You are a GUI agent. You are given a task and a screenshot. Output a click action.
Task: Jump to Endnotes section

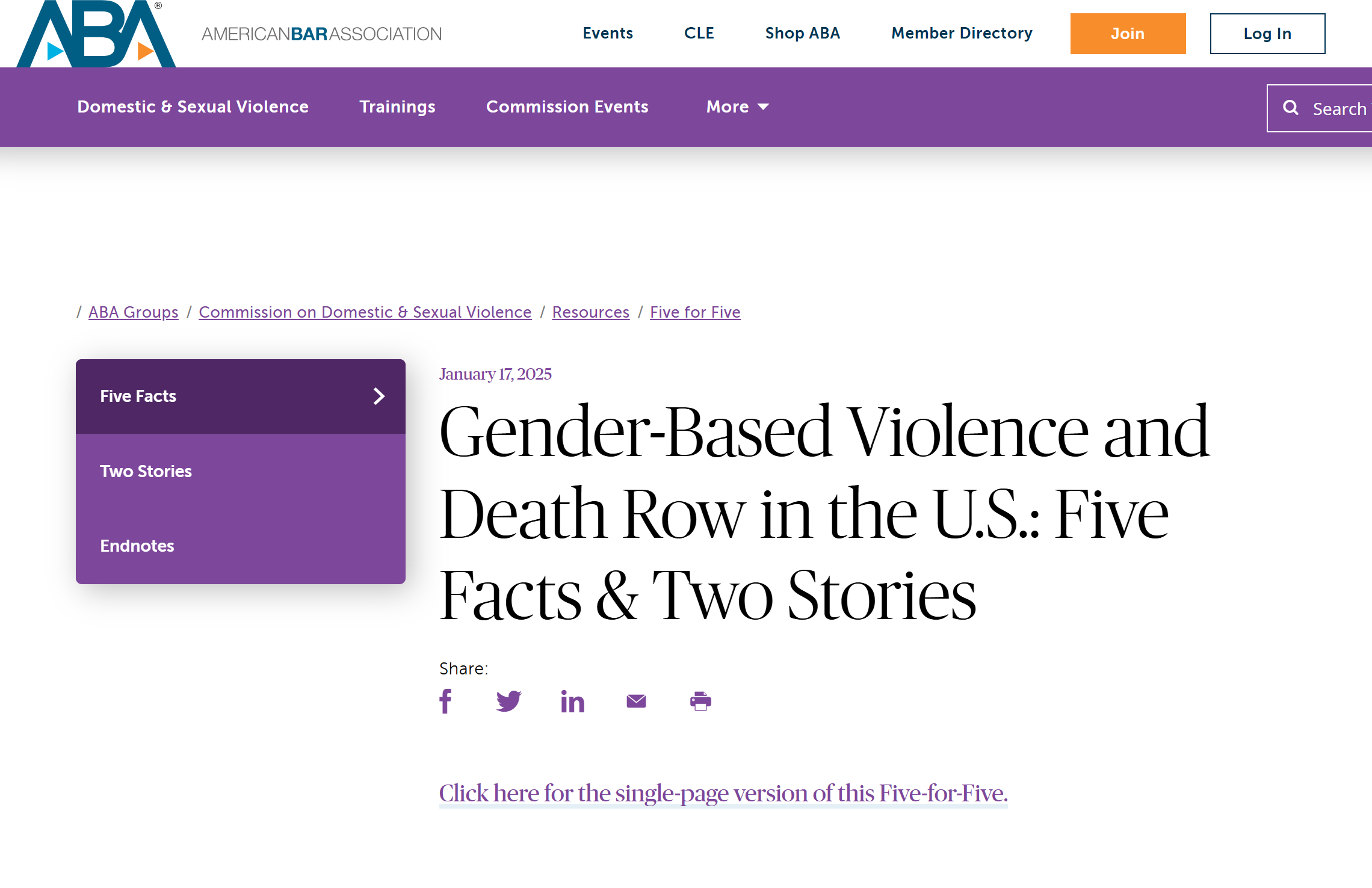tap(137, 546)
